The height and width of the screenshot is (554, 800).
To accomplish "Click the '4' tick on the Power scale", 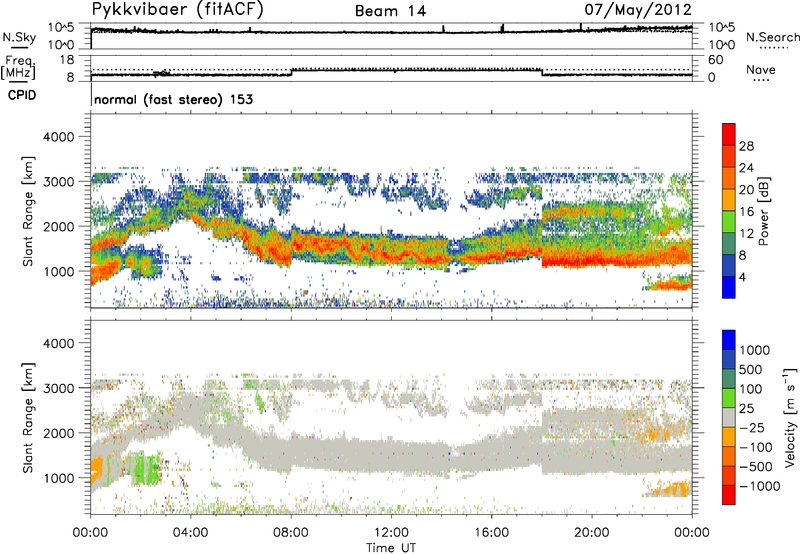I will pyautogui.click(x=742, y=278).
